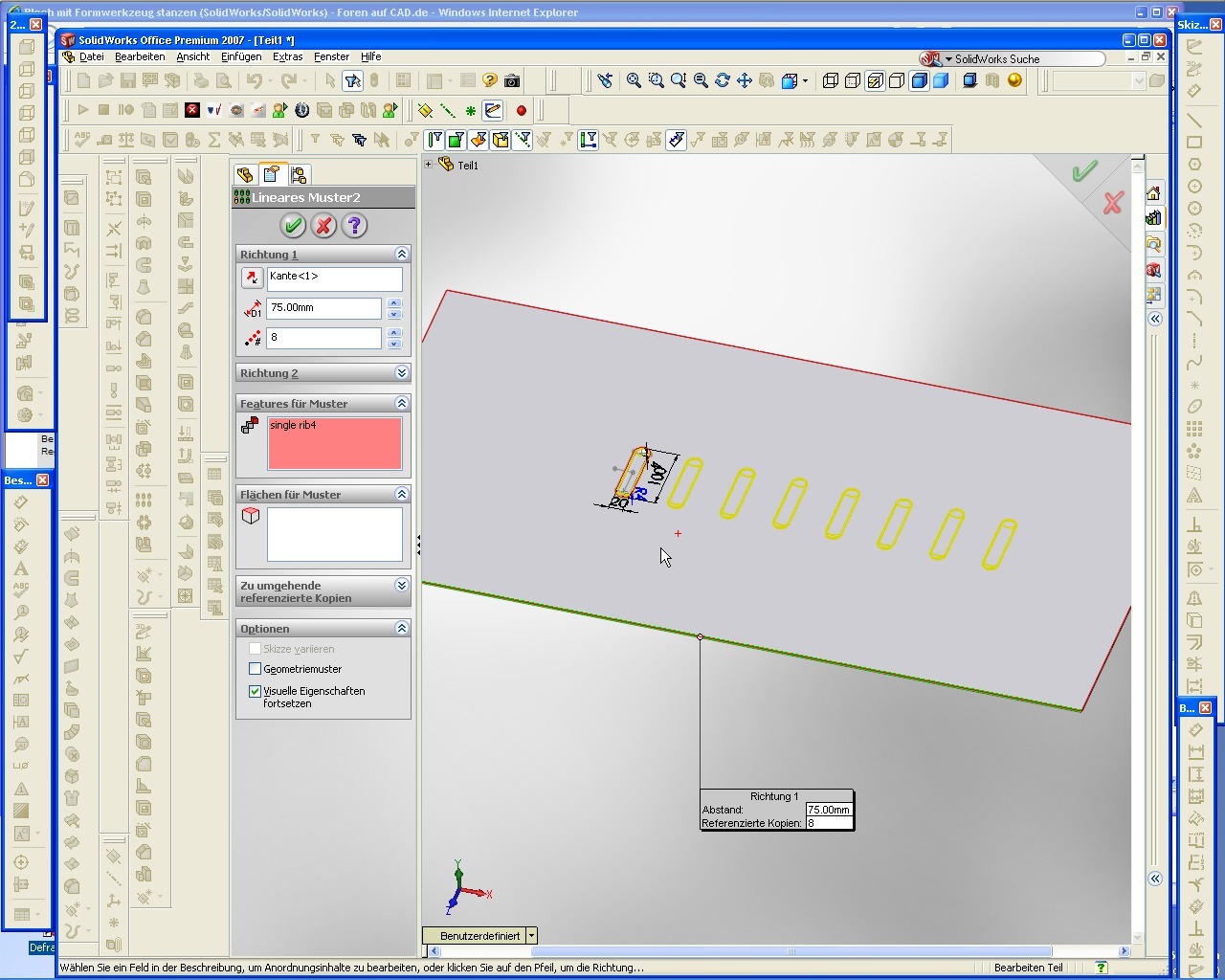Click the green star icon in toolbar
1225x980 pixels.
point(470,111)
